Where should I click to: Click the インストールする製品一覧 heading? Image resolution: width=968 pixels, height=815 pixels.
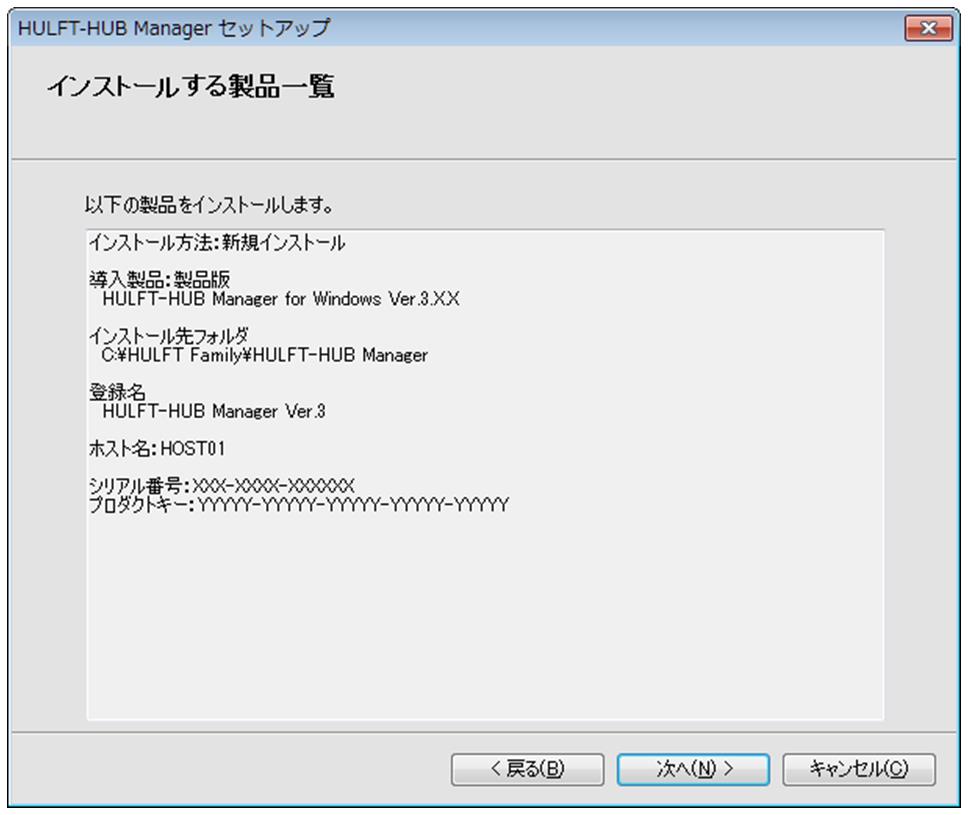click(x=191, y=86)
